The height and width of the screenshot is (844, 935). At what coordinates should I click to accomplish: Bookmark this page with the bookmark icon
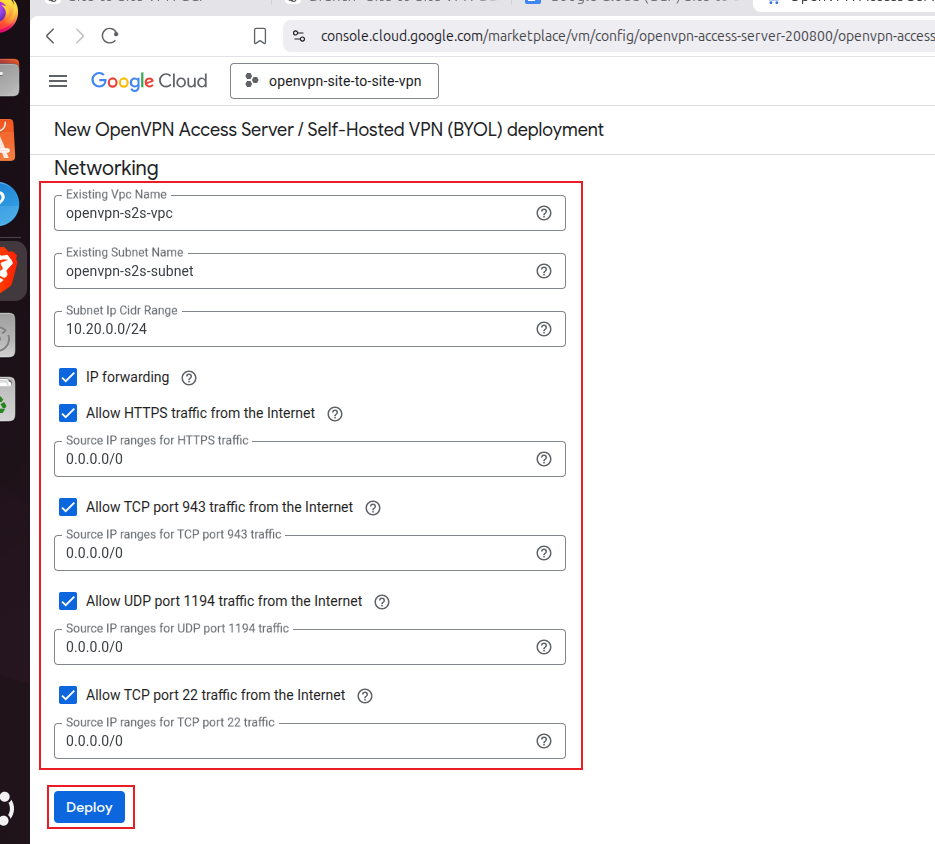tap(260, 36)
